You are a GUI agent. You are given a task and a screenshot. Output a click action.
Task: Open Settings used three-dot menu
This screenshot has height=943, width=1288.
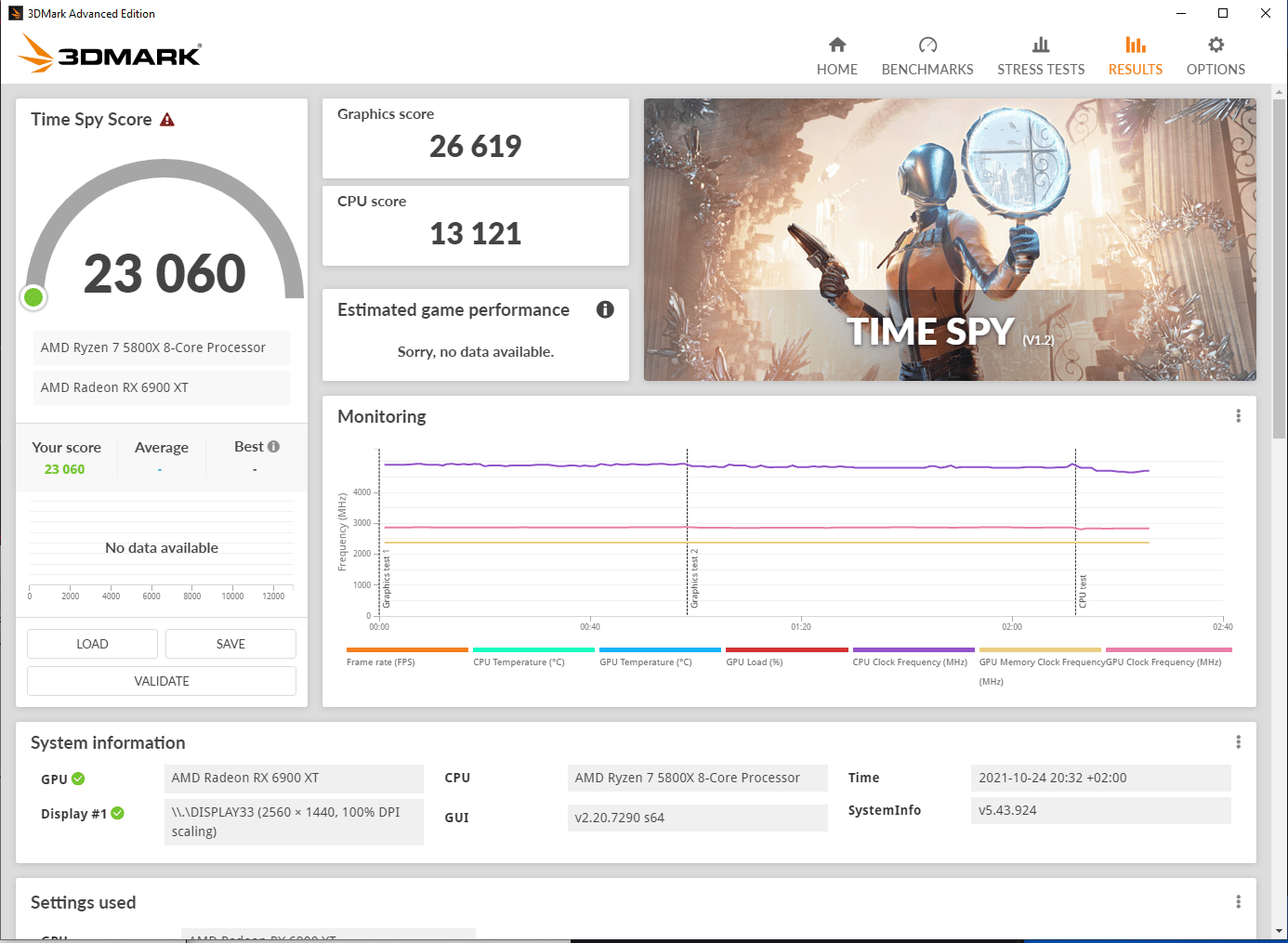pyautogui.click(x=1238, y=902)
